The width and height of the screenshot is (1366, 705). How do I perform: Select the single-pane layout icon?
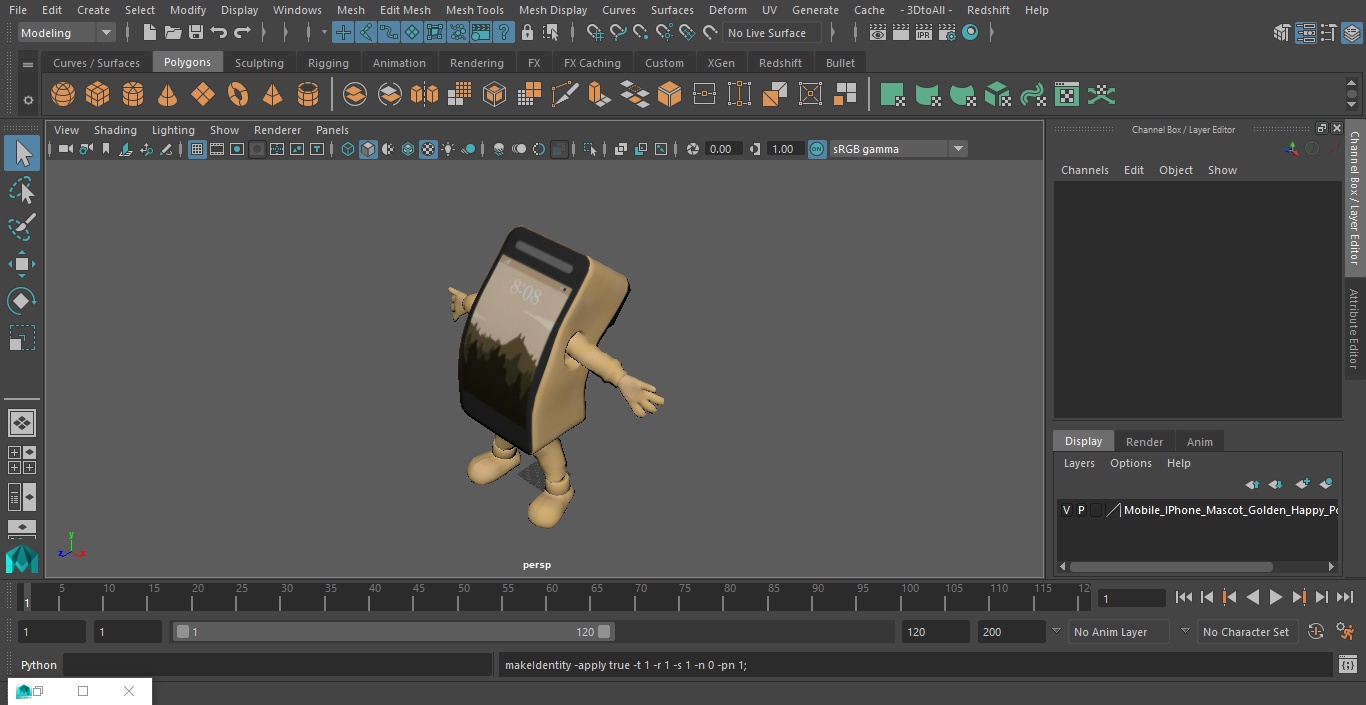click(22, 423)
